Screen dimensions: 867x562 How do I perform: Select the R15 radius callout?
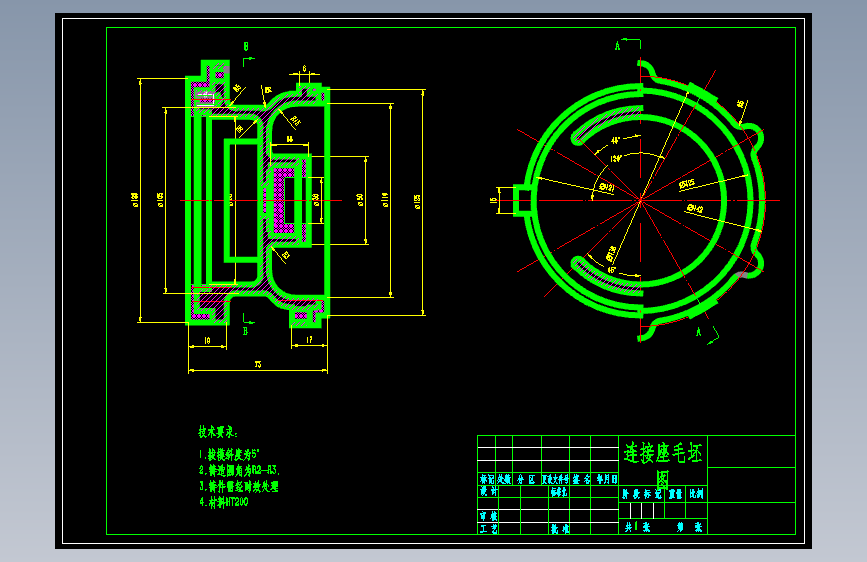pos(295,121)
